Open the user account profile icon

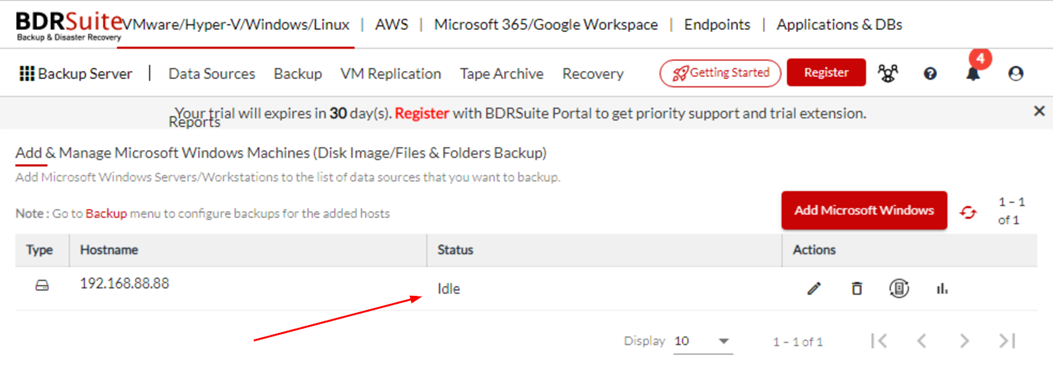[x=1015, y=73]
